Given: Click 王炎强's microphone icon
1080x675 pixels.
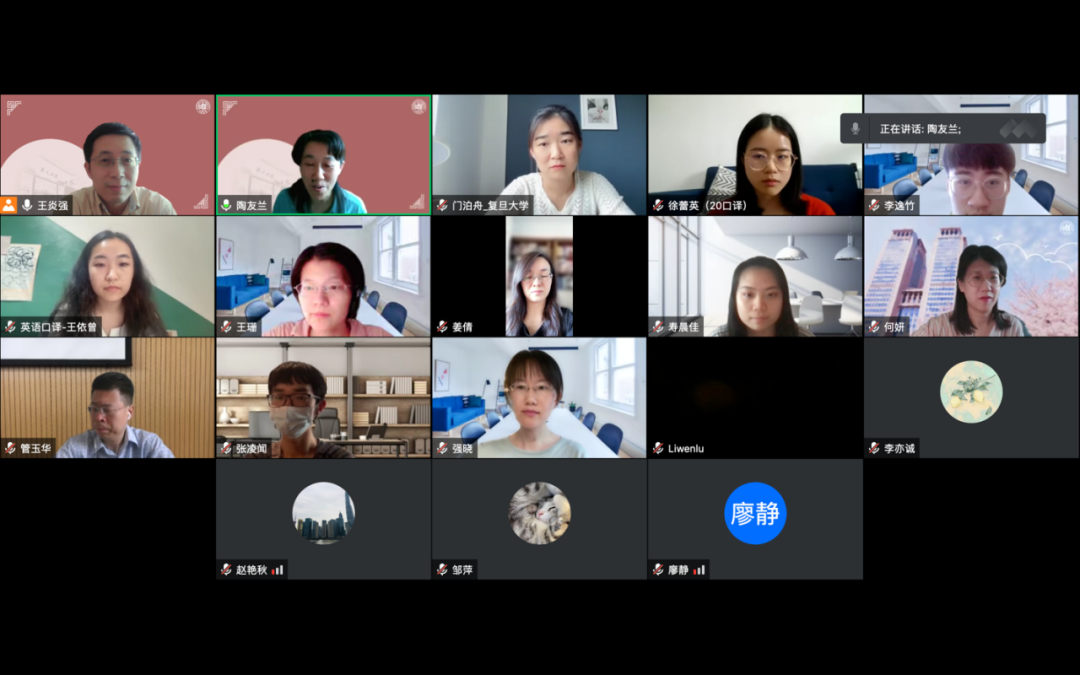Looking at the screenshot, I should [x=28, y=205].
